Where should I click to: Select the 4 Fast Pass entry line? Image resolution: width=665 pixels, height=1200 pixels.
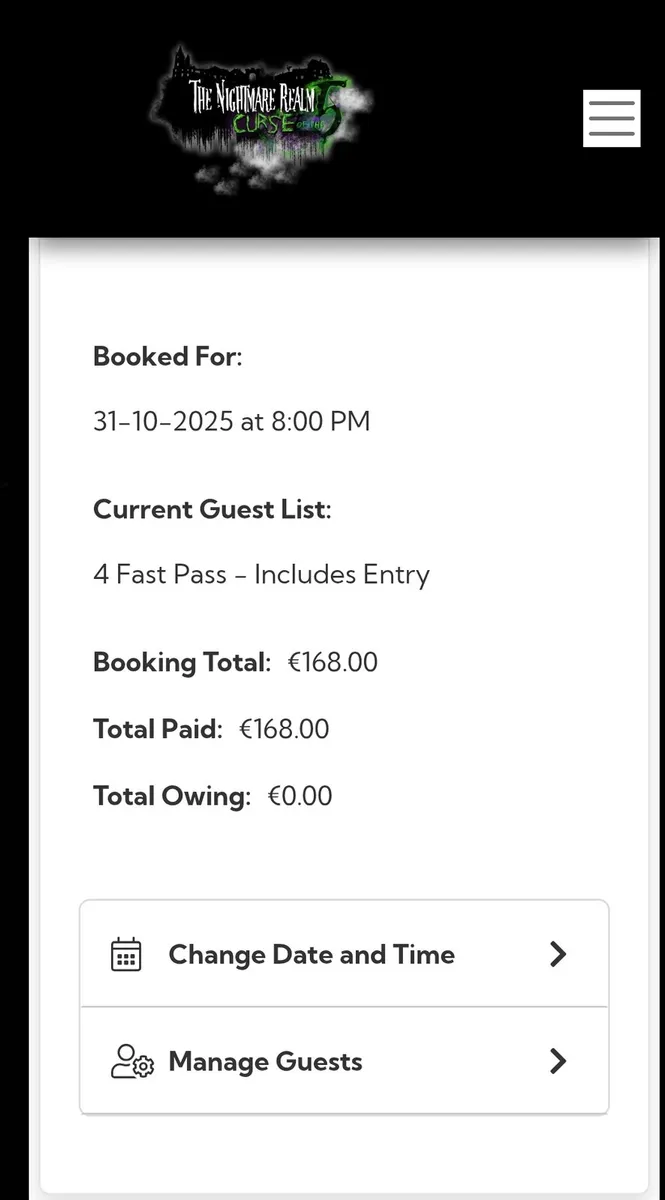click(x=261, y=575)
